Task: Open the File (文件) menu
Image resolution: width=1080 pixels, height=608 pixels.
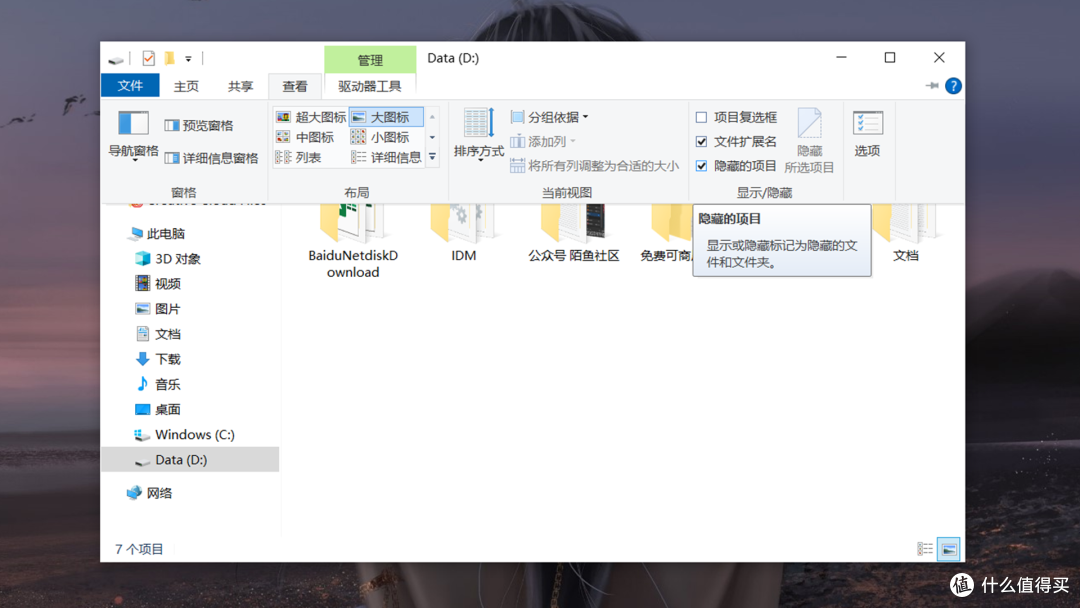Action: [x=130, y=85]
